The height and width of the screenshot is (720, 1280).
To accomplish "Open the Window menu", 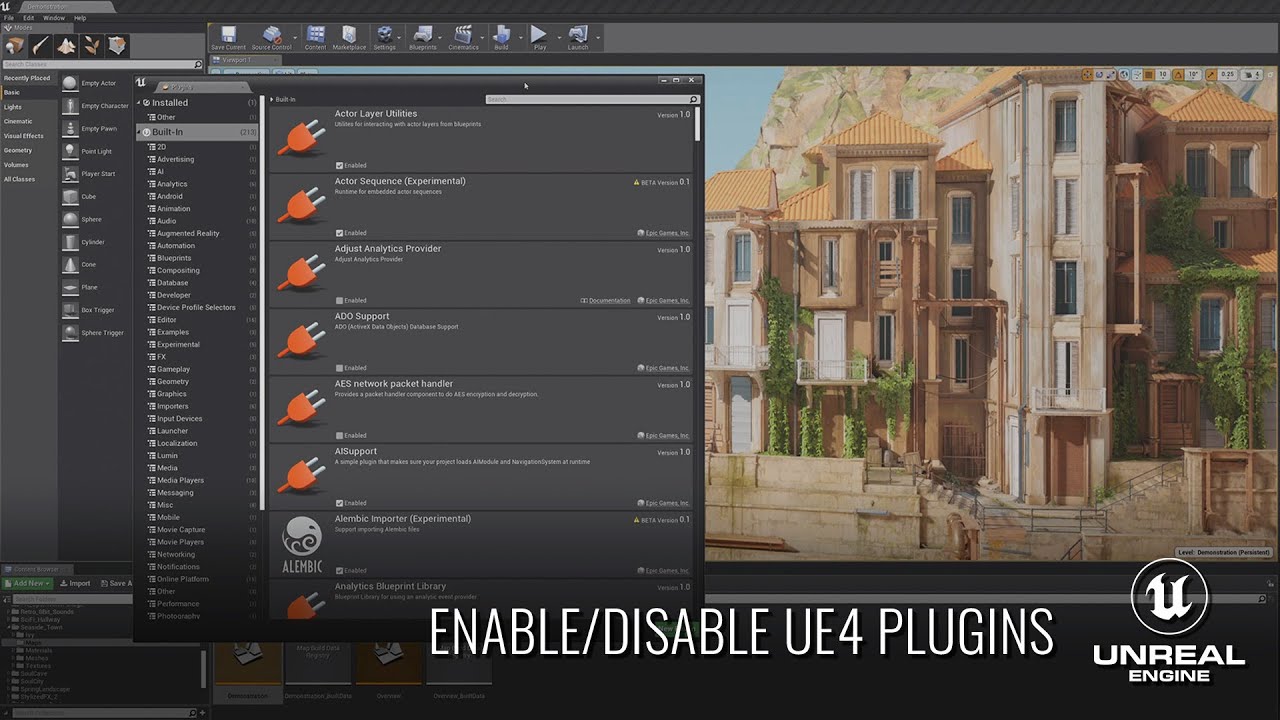I will [x=54, y=18].
